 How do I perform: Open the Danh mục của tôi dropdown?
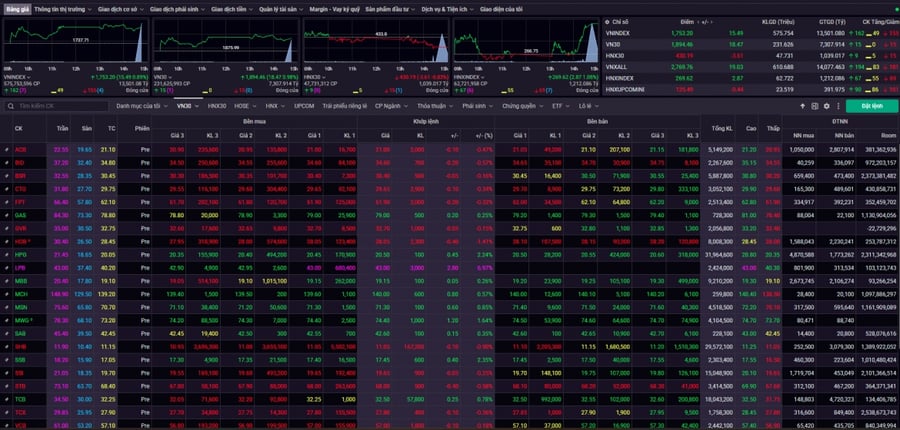tap(142, 106)
